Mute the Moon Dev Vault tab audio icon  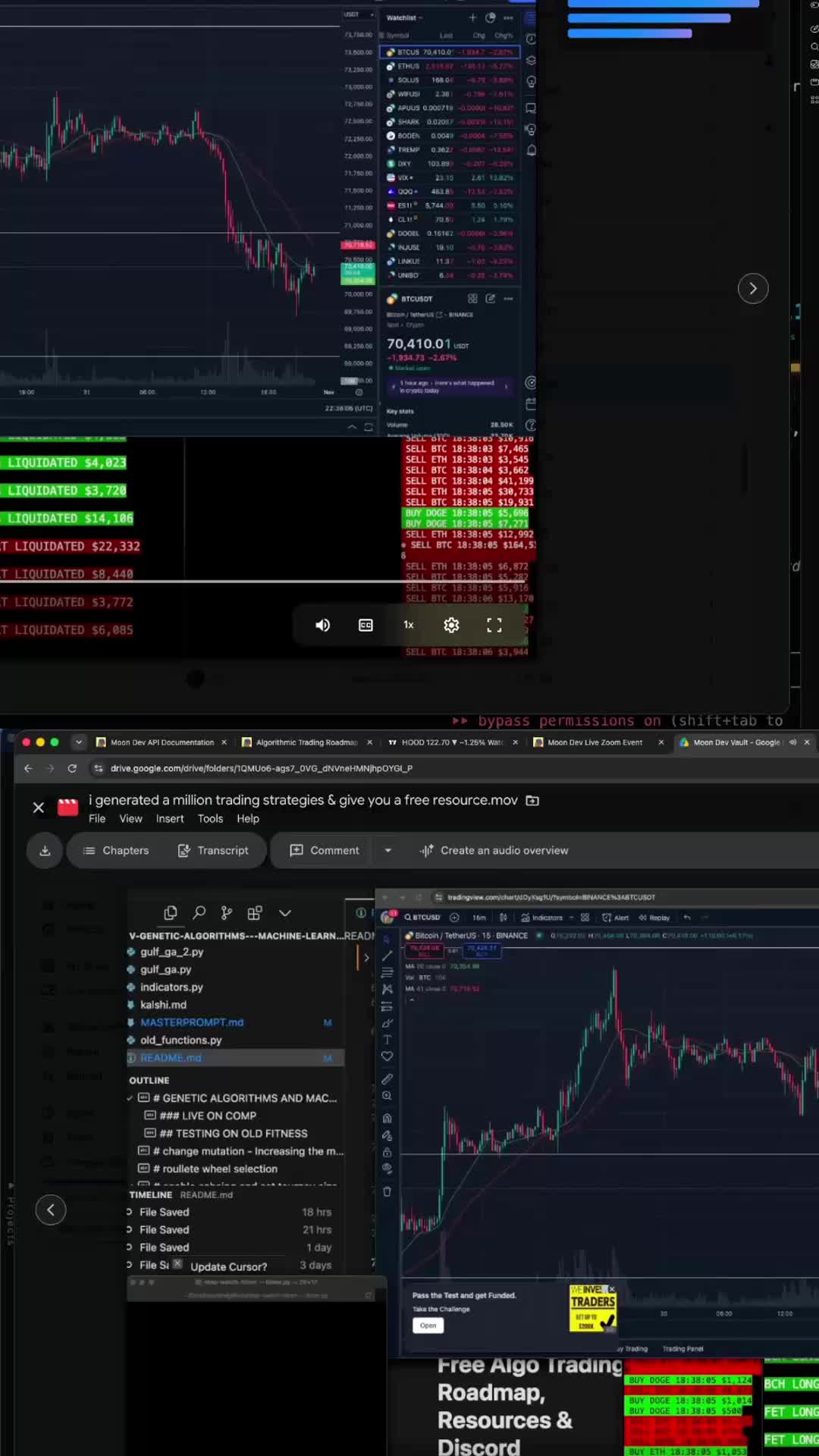(x=792, y=742)
